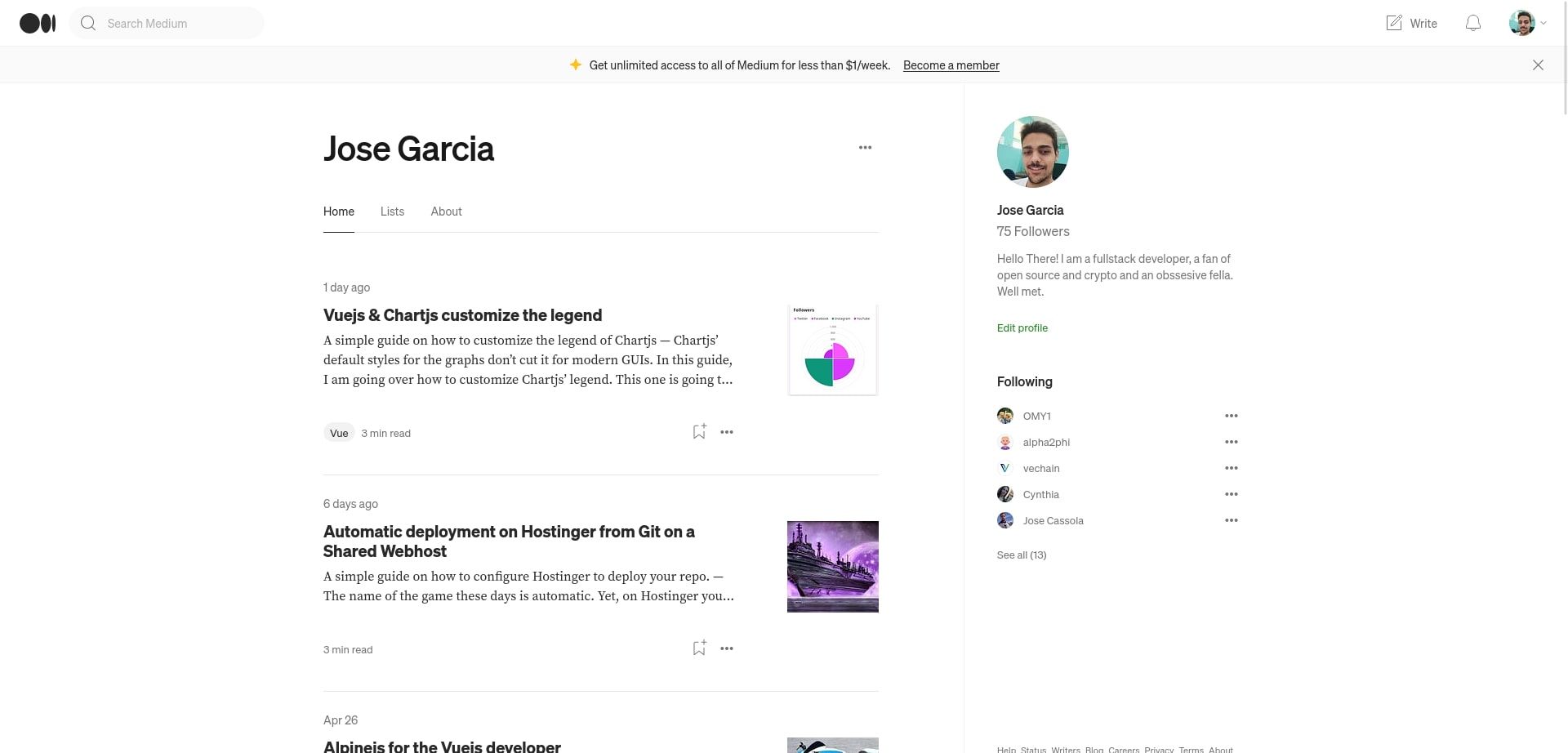Viewport: 1568px width, 753px height.
Task: Bookmark the Vuejs & Chartjs article
Action: [x=698, y=431]
